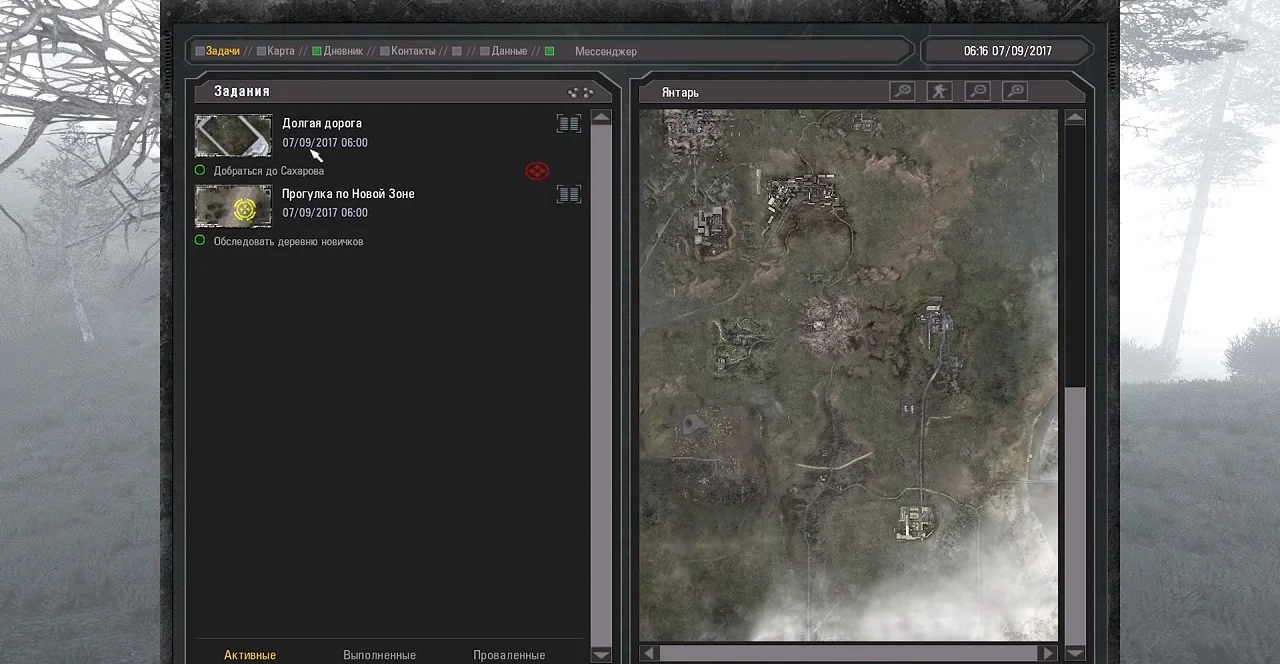Open description icon for Прогулка по Новой Зоне

coord(568,194)
